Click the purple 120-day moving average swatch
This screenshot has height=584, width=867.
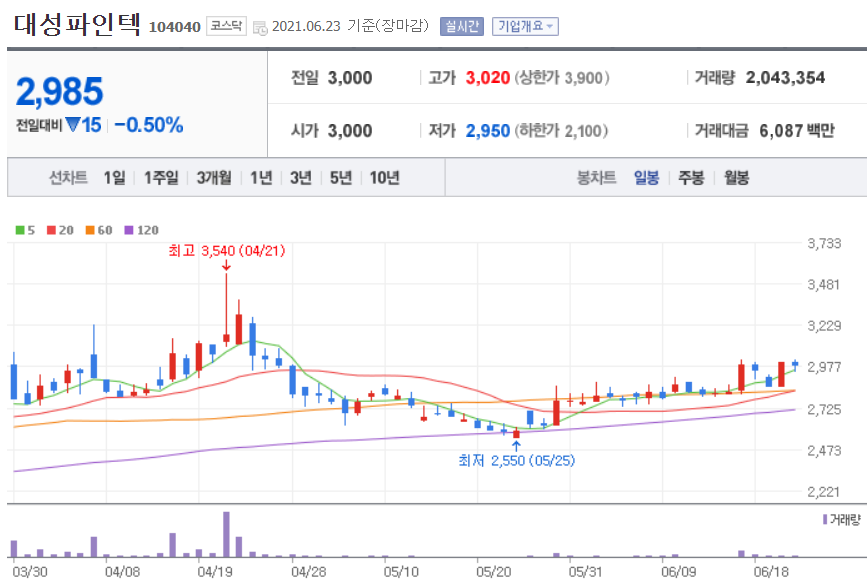tap(129, 230)
